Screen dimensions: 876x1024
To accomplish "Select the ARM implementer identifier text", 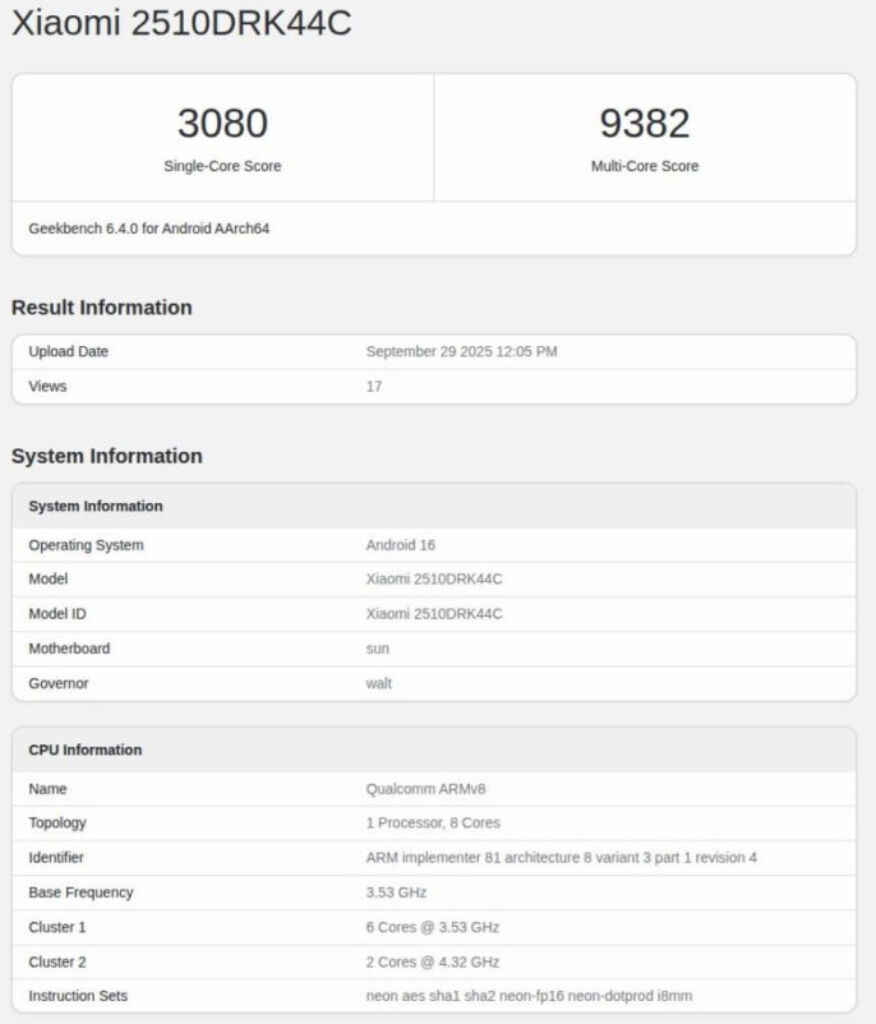I will 561,858.
